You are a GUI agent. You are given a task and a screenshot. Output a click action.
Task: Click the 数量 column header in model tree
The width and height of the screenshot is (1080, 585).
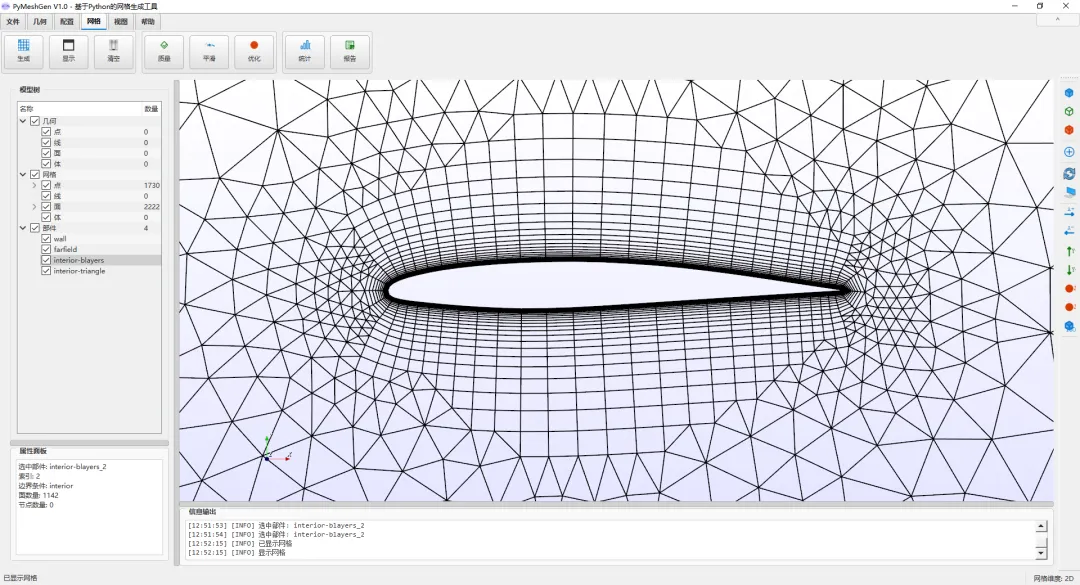151,109
